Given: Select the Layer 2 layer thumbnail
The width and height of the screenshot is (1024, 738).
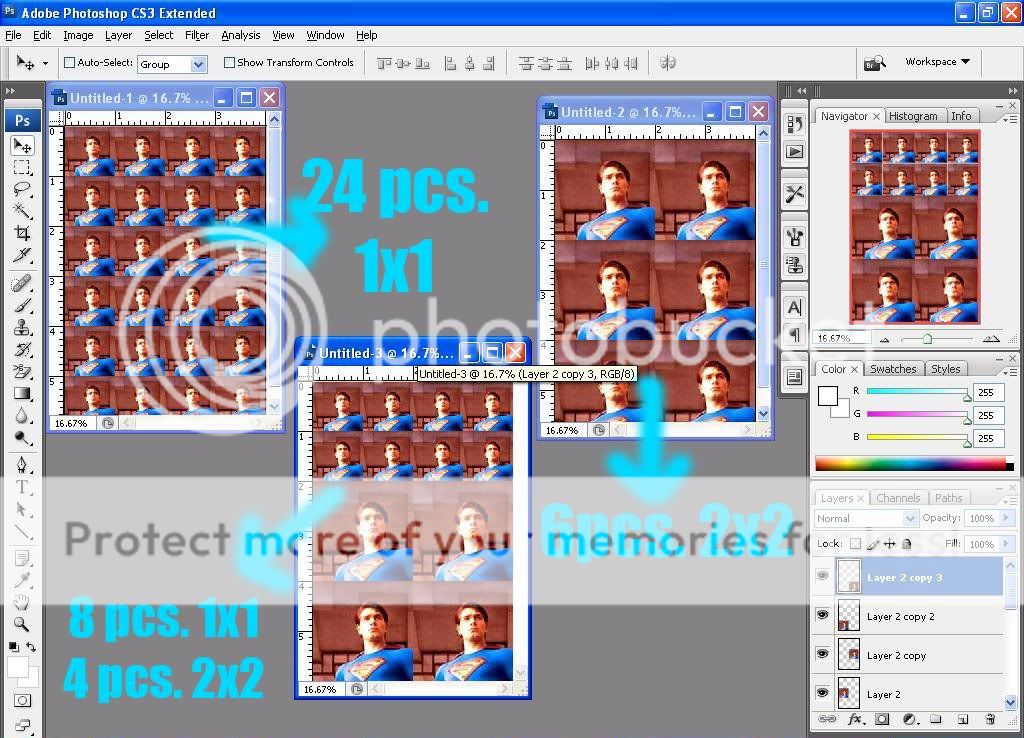Looking at the screenshot, I should point(847,693).
